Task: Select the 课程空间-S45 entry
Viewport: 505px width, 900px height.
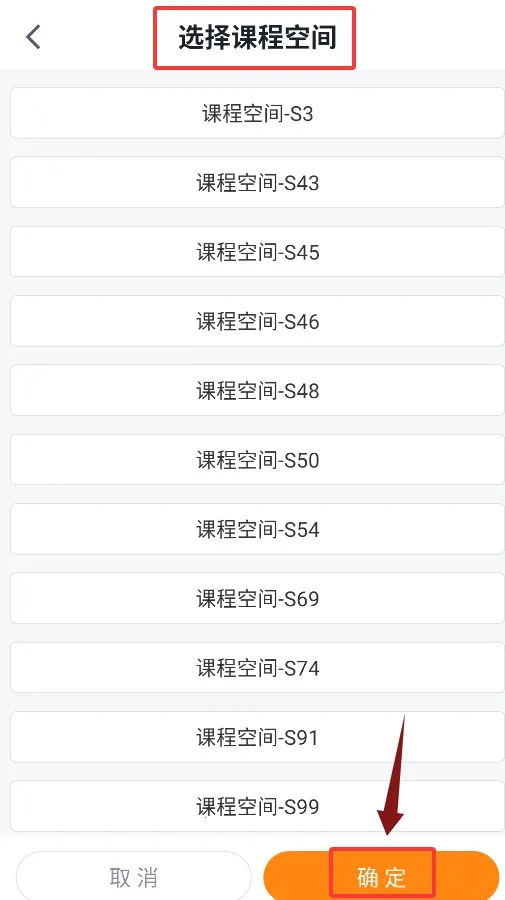Action: click(257, 252)
